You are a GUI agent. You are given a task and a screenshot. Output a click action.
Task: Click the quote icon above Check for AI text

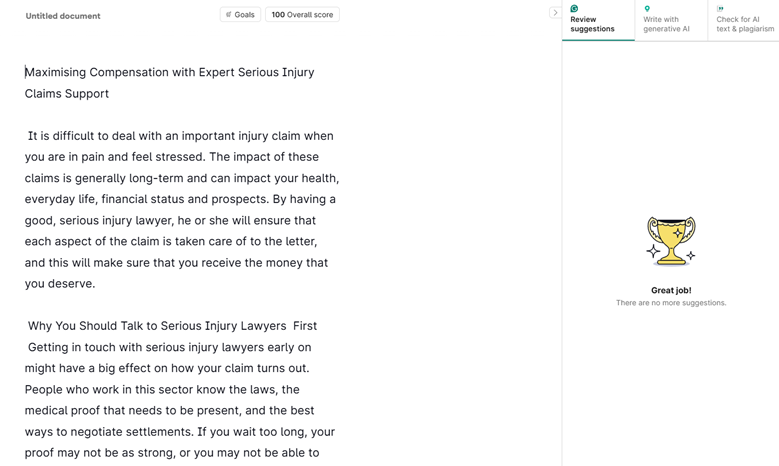pos(720,8)
